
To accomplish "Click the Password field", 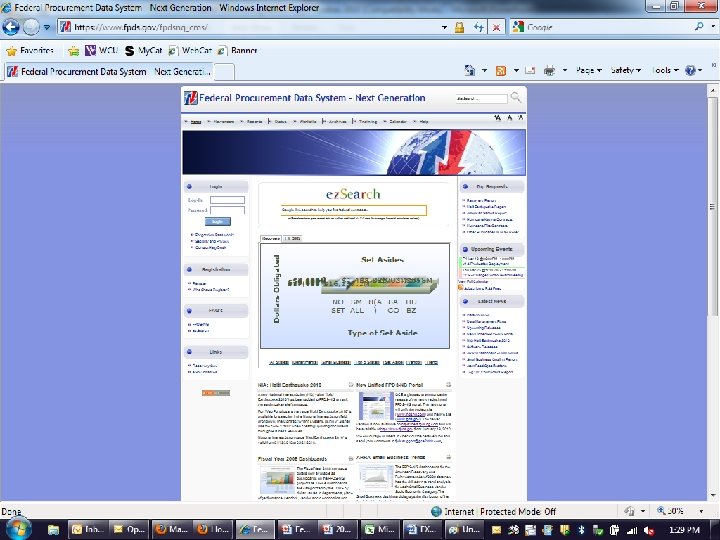I will click(x=227, y=210).
